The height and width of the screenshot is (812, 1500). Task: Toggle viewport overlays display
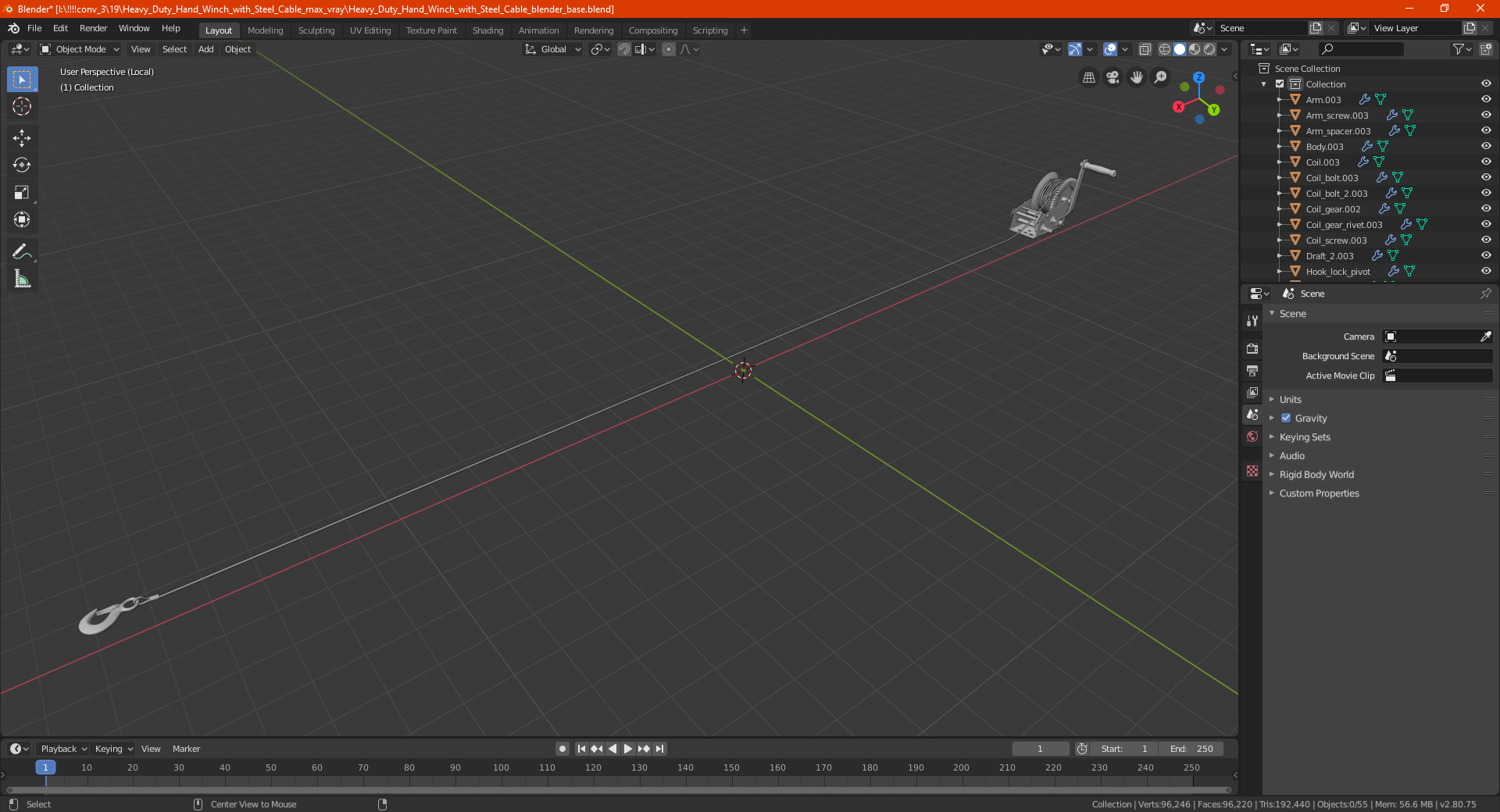pos(1110,49)
